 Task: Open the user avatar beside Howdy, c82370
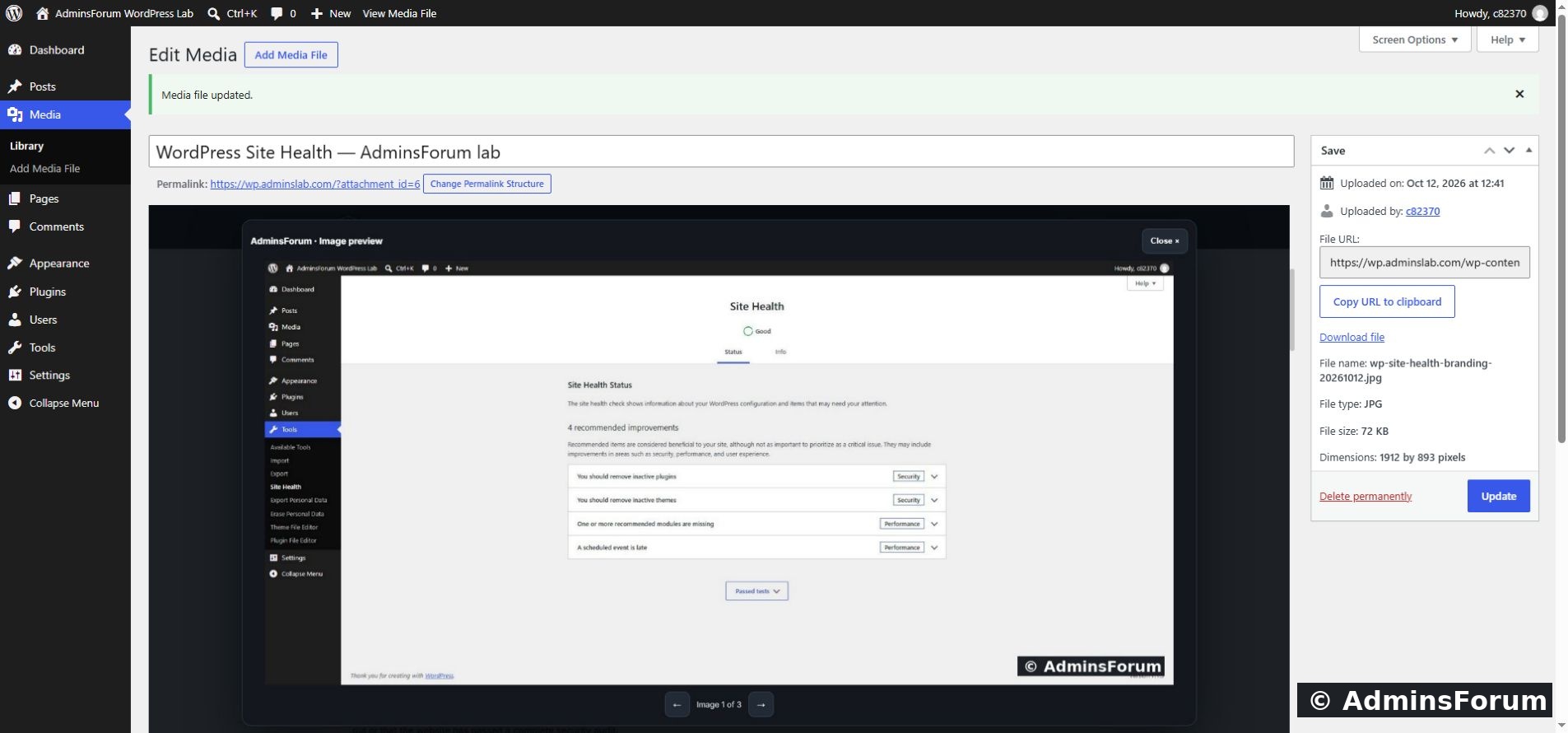point(1540,13)
